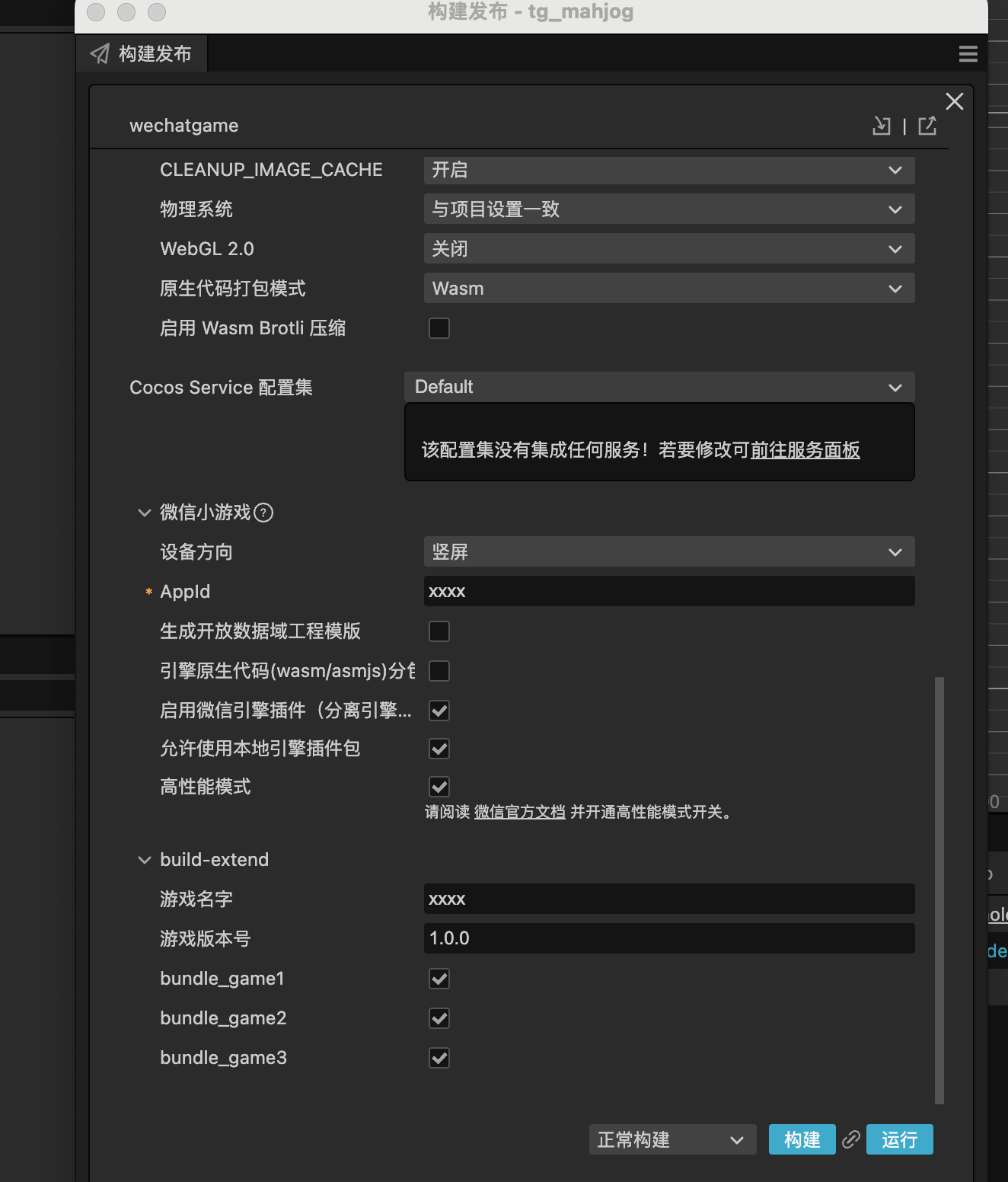Viewport: 1008px width, 1182px height.
Task: Click the wechatgame task title
Action: click(x=184, y=126)
